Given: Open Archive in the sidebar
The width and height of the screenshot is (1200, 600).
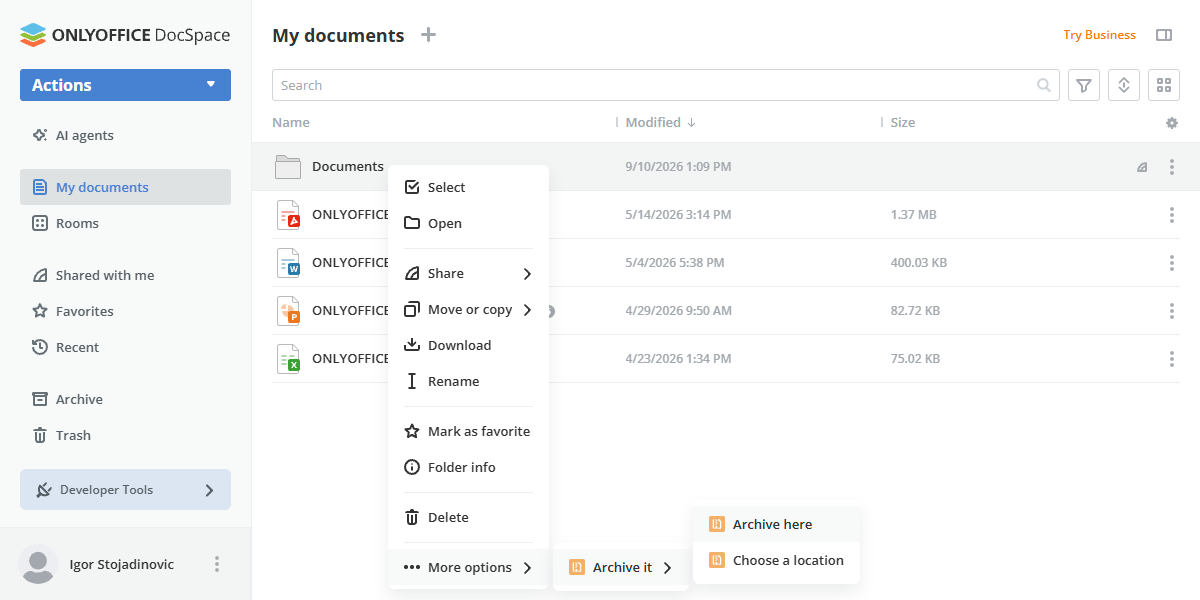Looking at the screenshot, I should coord(125,399).
